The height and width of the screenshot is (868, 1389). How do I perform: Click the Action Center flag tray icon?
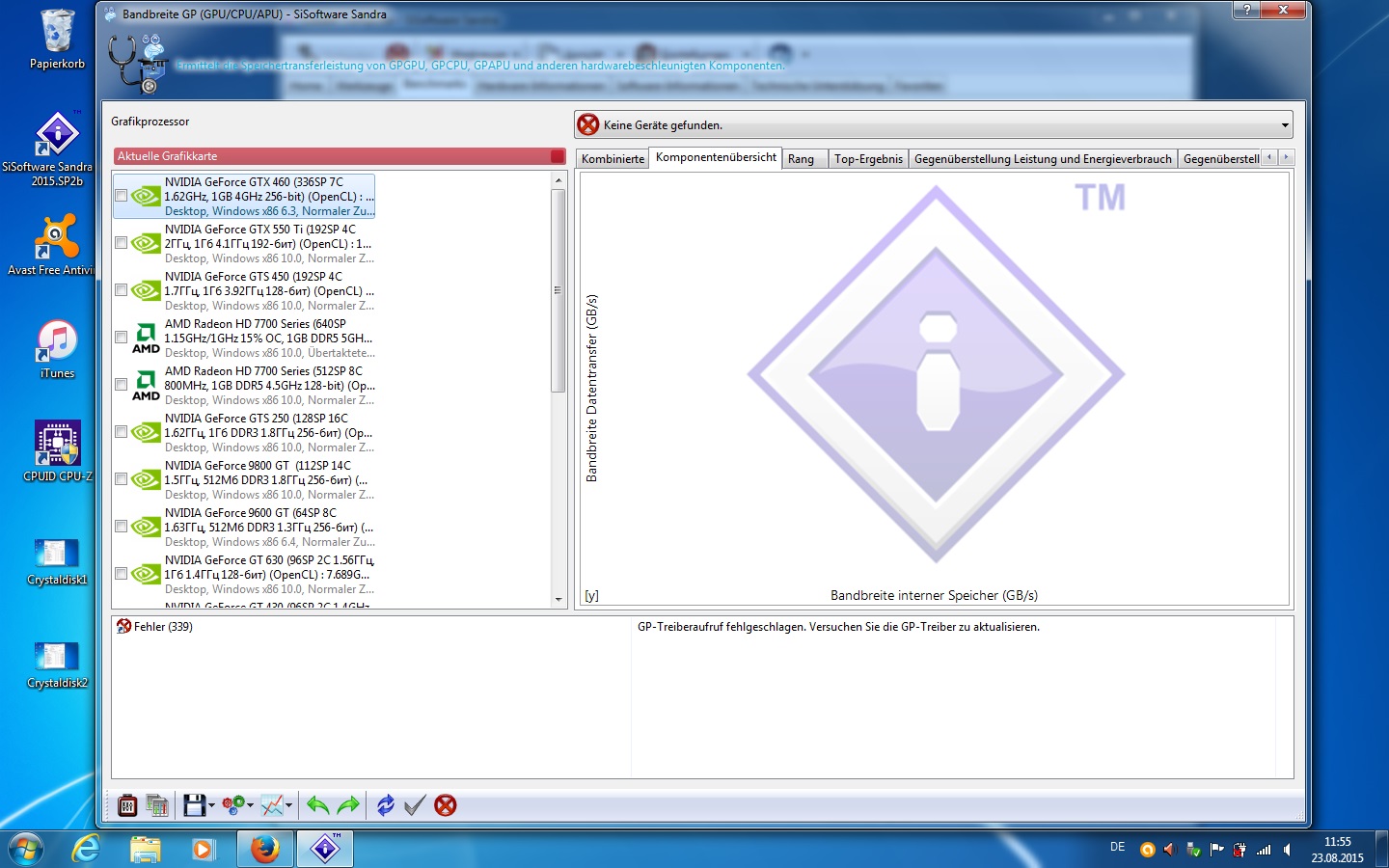click(x=1216, y=850)
